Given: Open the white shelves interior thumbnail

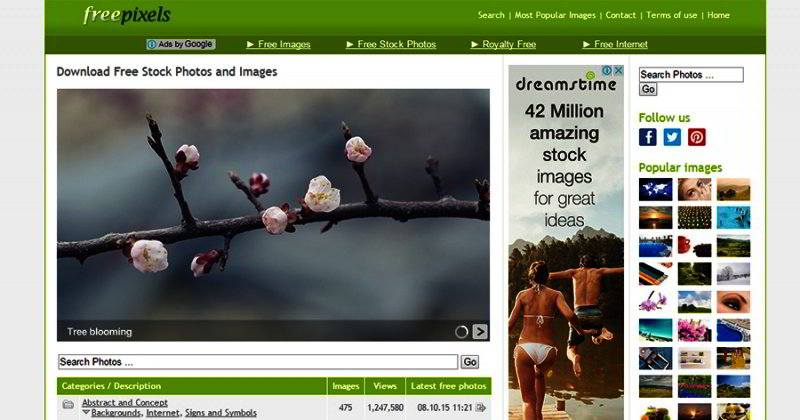Looking at the screenshot, I should point(694,358).
